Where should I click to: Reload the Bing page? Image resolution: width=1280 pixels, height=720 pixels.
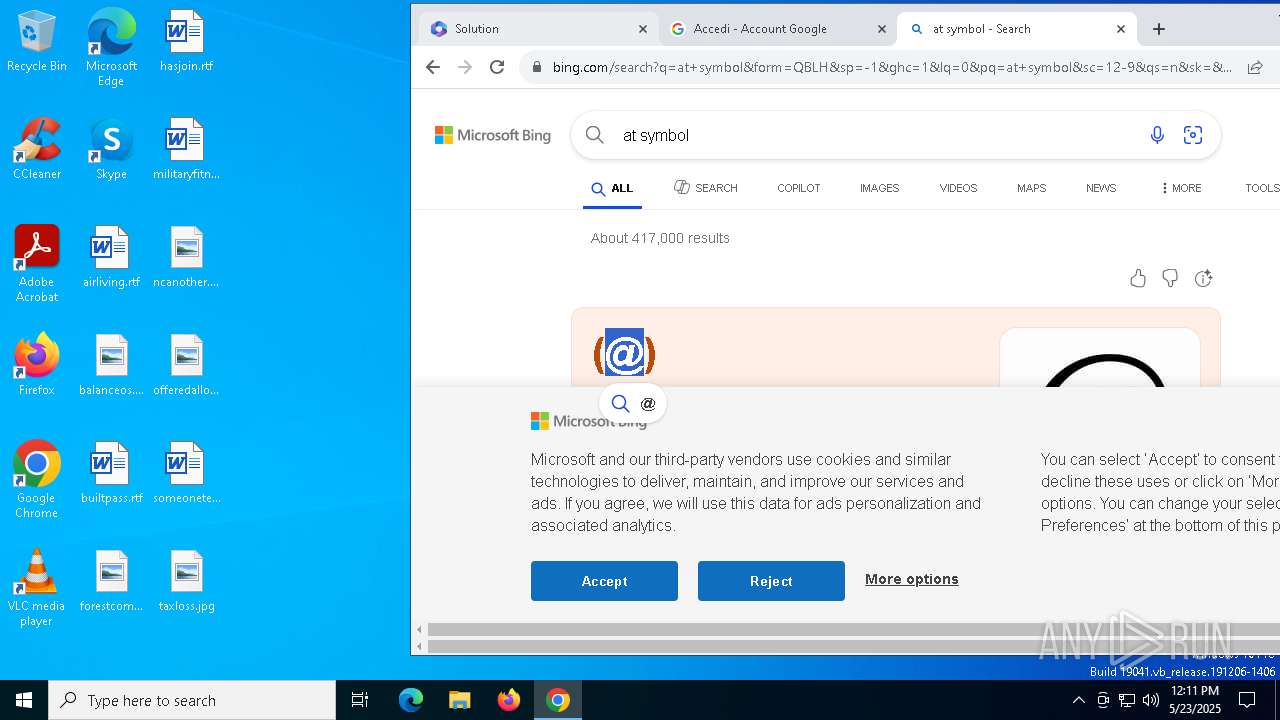pos(497,67)
